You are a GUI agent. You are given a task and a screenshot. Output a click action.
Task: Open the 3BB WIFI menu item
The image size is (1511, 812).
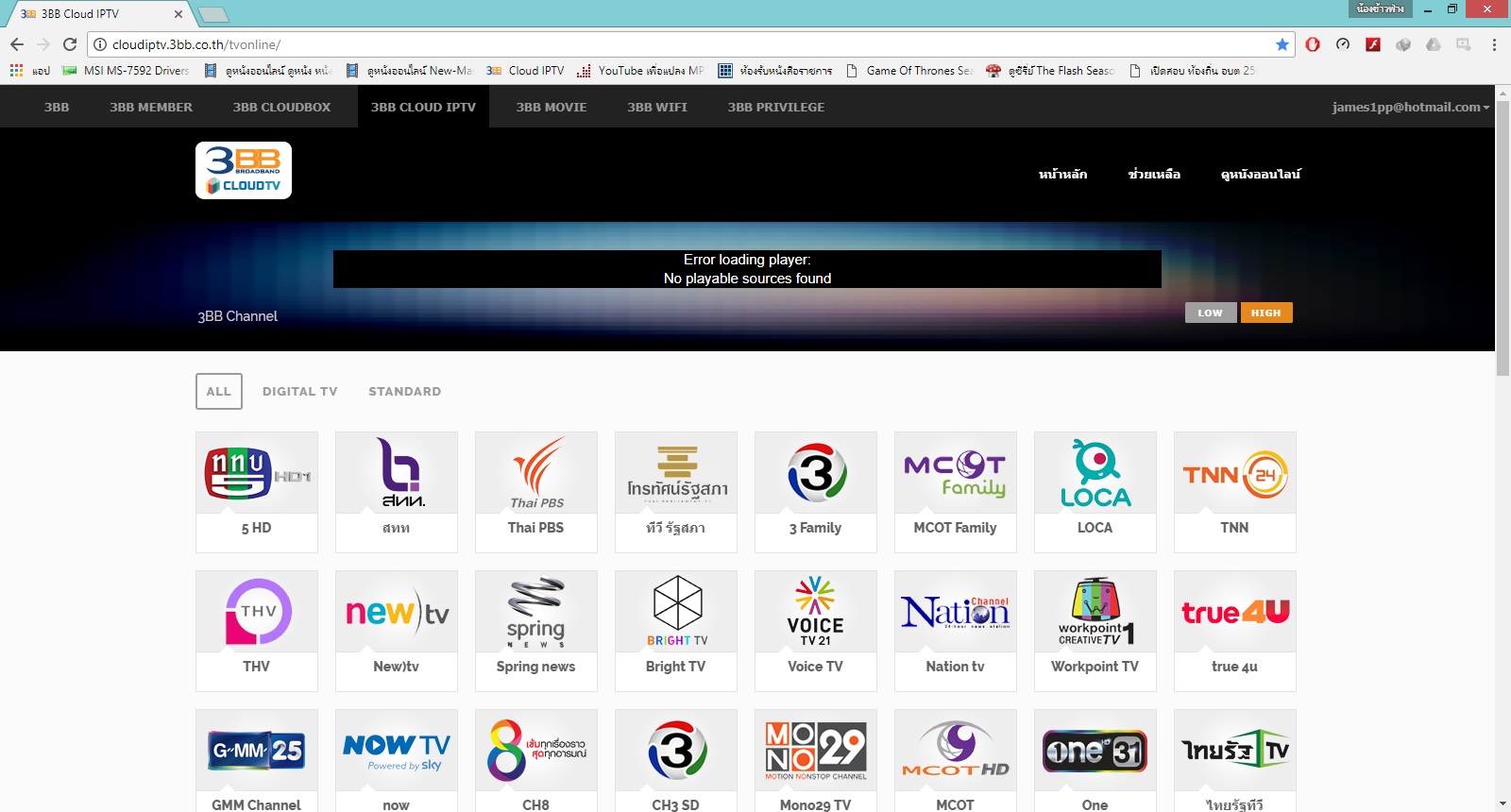click(657, 107)
